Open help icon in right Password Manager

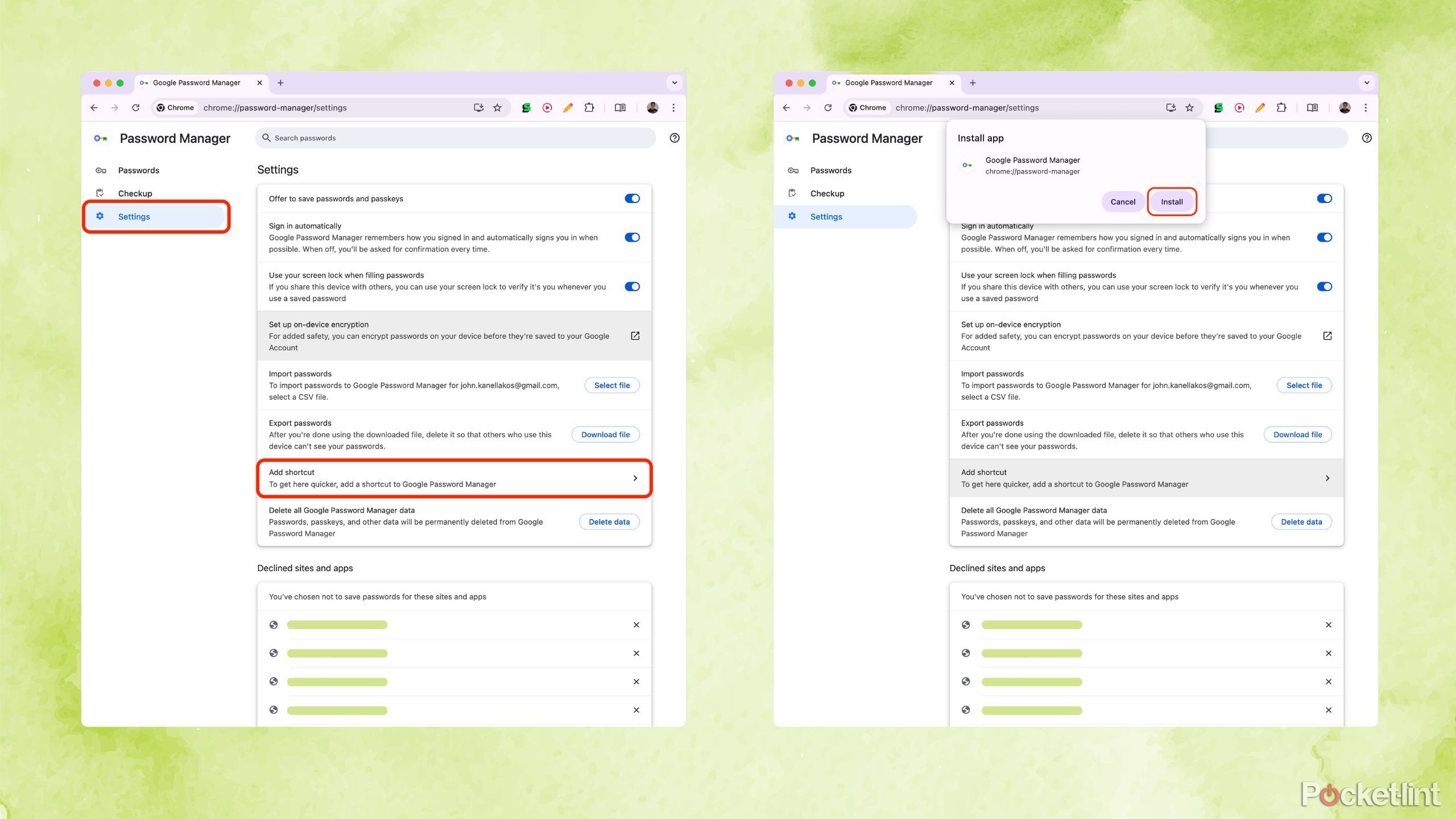pos(1367,138)
